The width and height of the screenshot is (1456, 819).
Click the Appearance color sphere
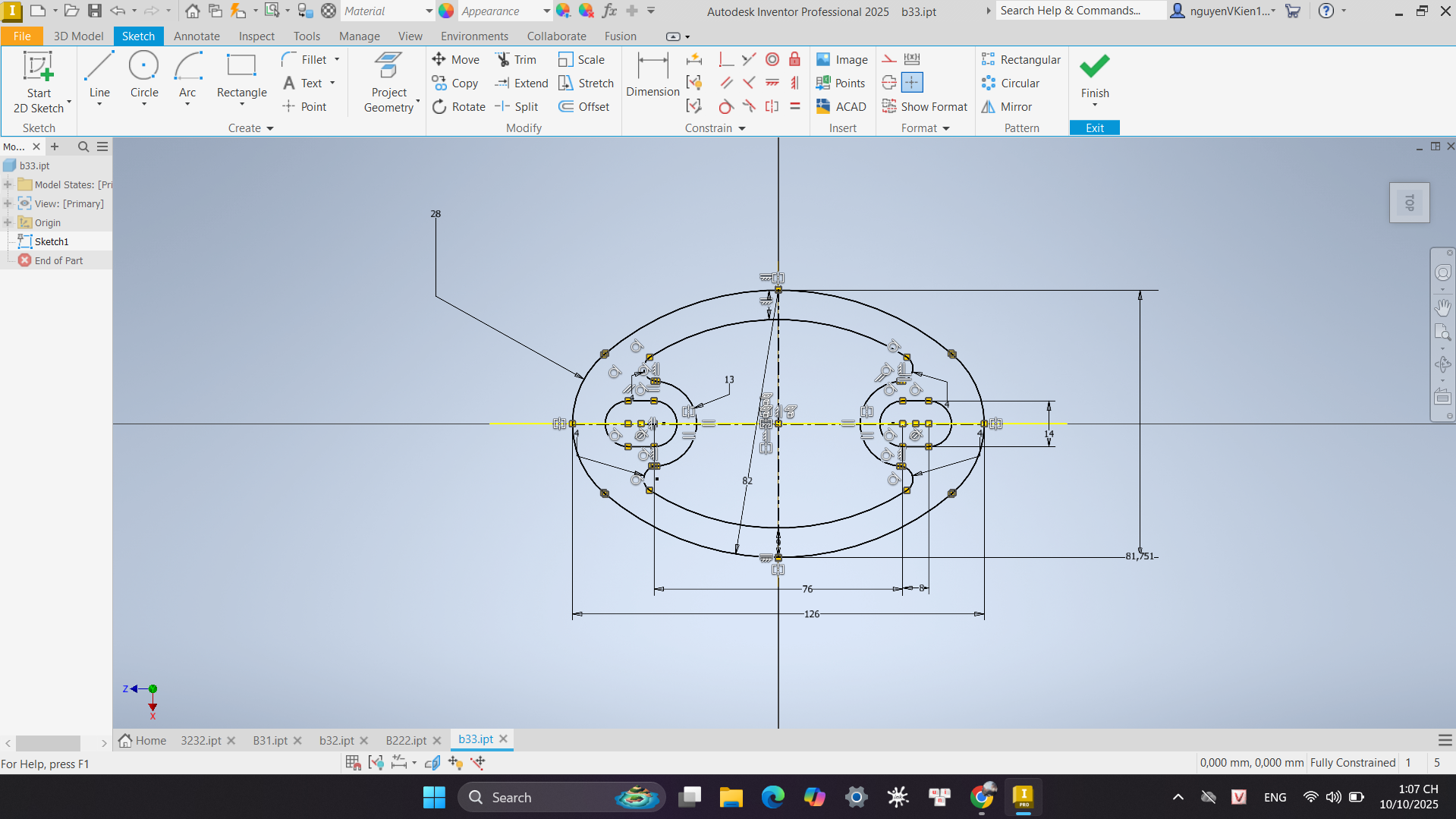[x=446, y=11]
